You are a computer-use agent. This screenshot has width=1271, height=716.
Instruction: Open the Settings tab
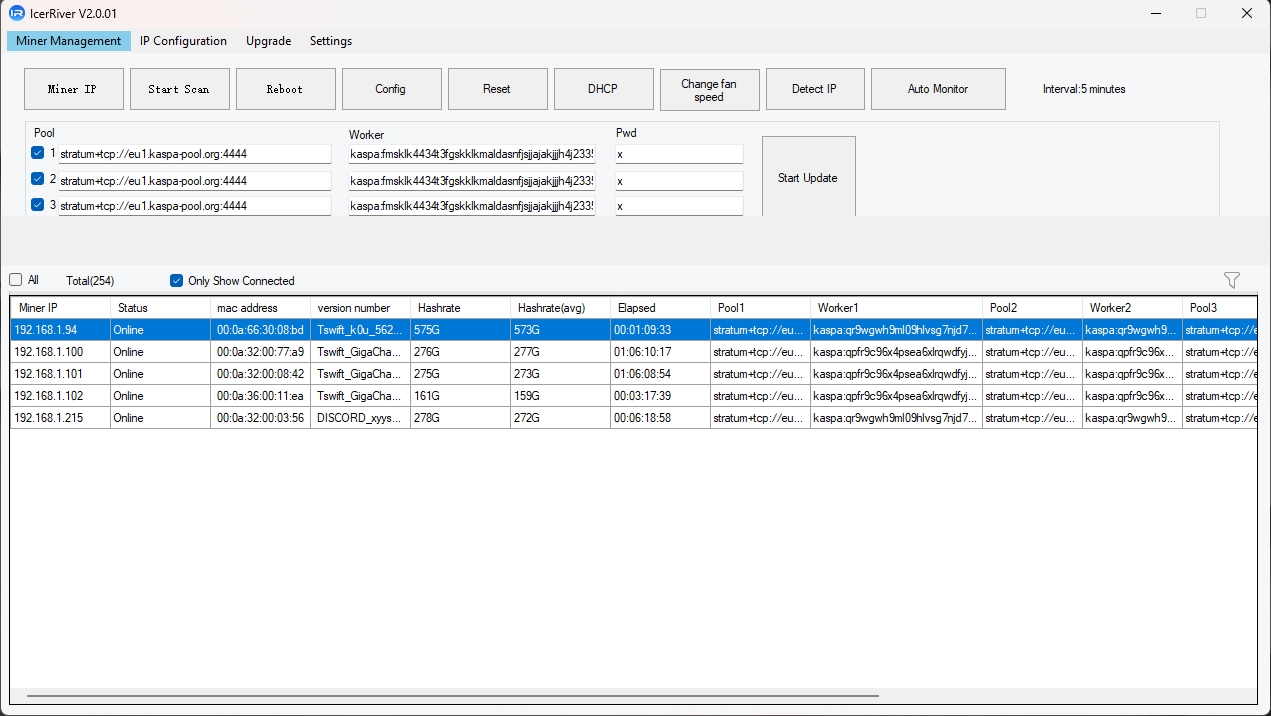pos(330,41)
